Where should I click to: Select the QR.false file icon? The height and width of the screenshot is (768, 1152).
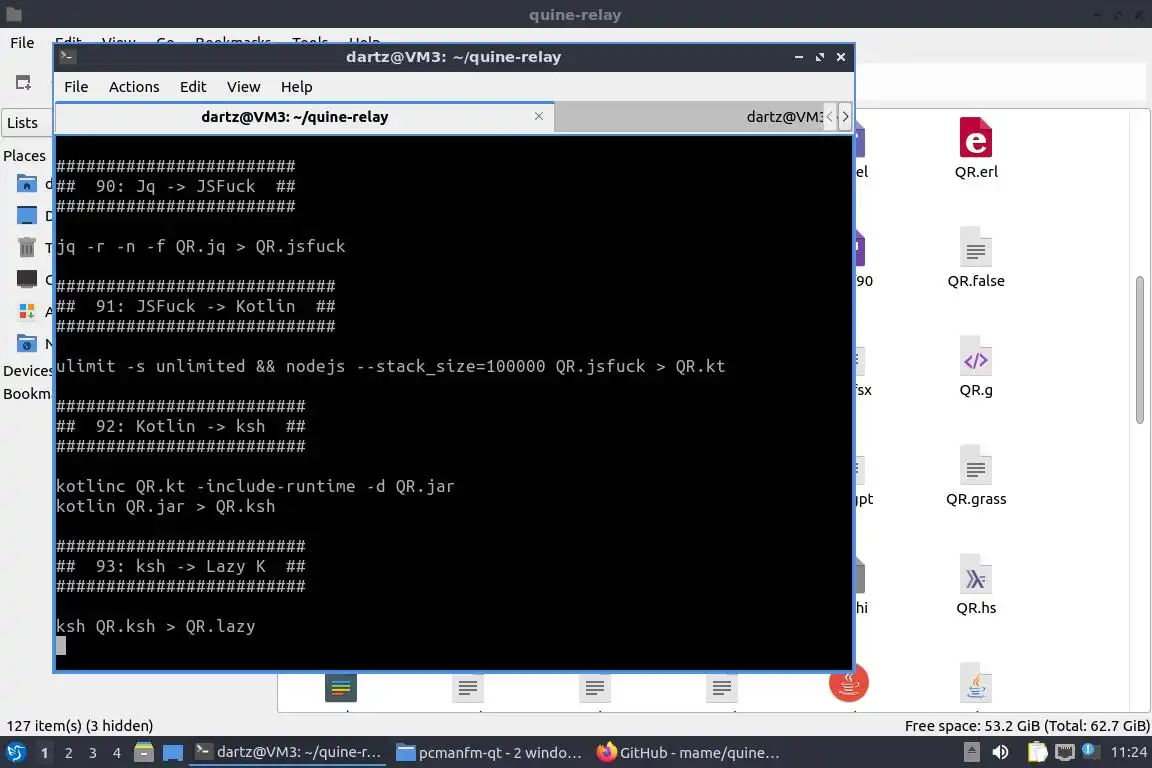pyautogui.click(x=976, y=246)
